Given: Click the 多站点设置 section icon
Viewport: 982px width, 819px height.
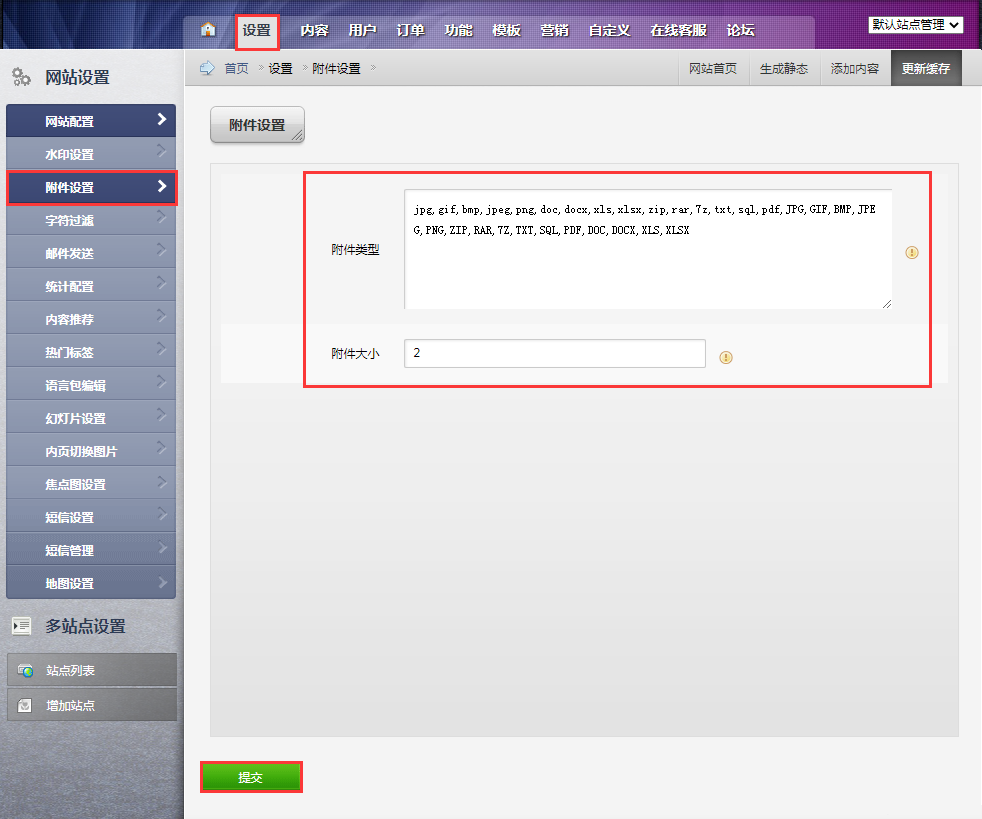Looking at the screenshot, I should pyautogui.click(x=21, y=626).
